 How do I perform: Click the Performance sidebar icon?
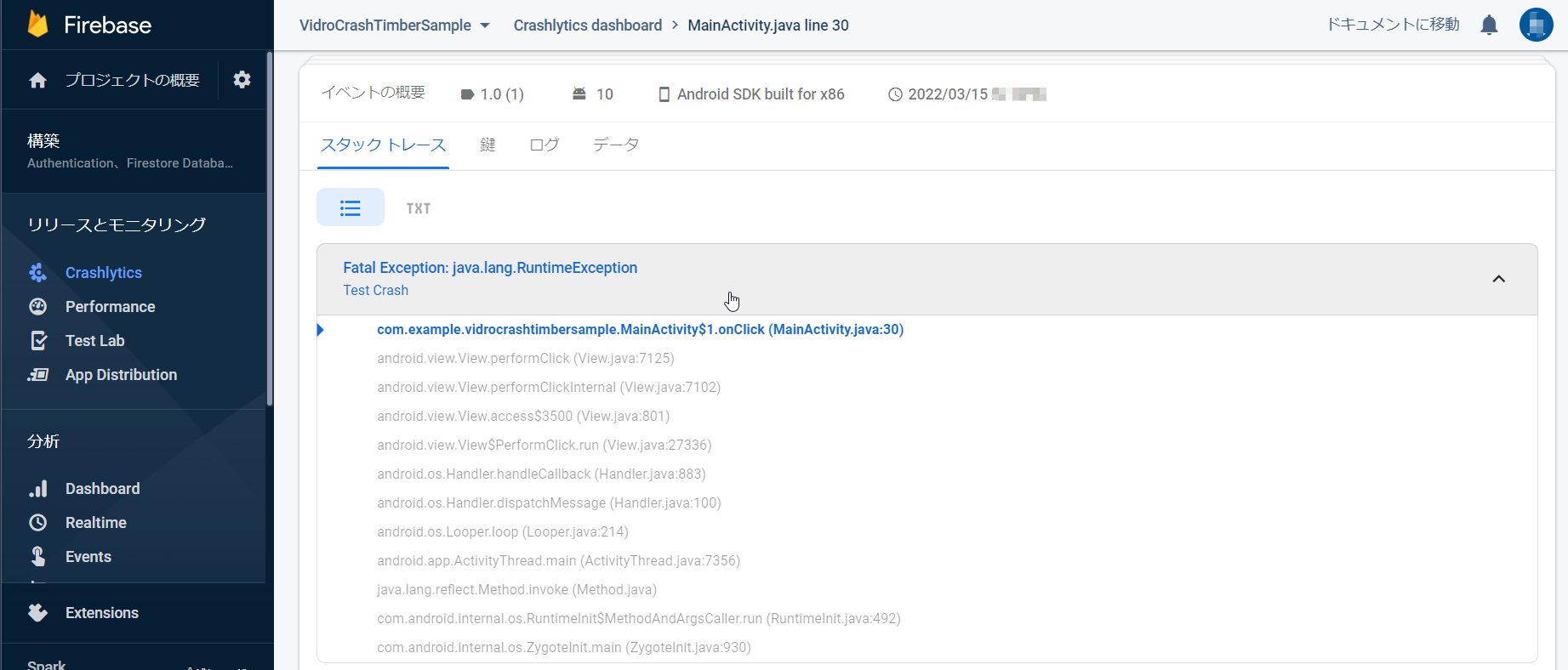tap(38, 306)
